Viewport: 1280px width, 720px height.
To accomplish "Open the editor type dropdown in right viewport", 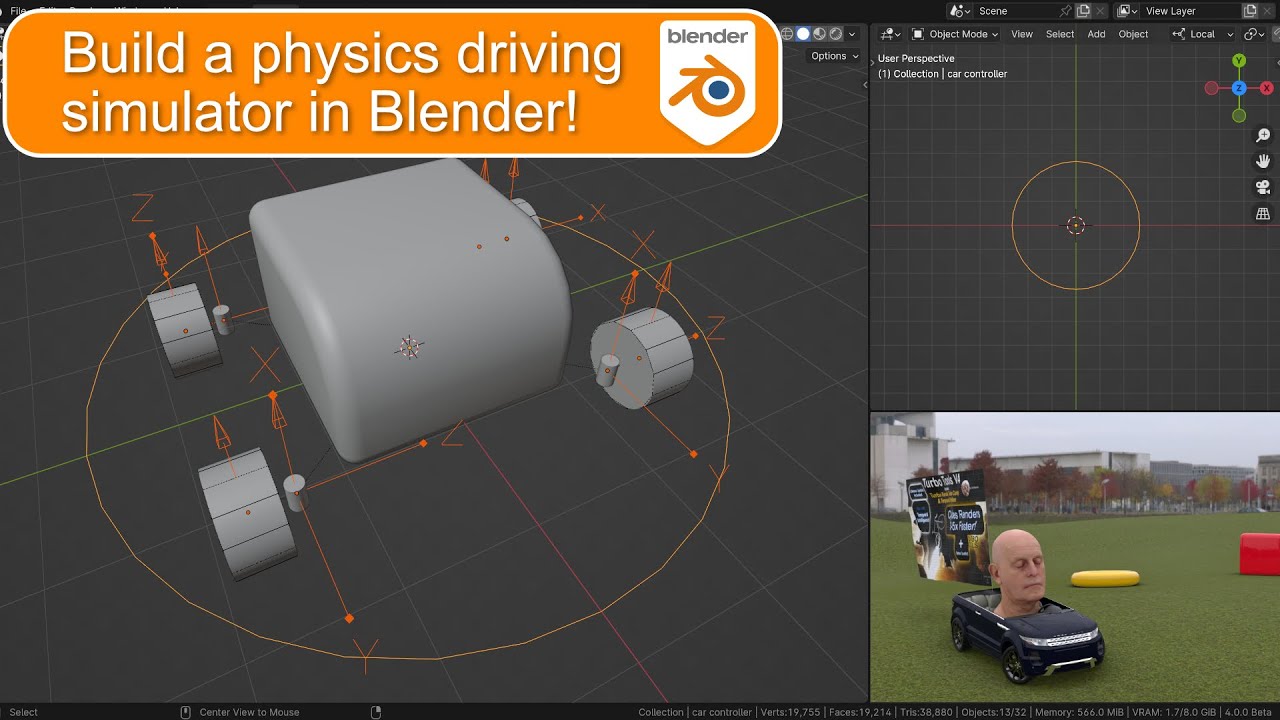I will [890, 34].
